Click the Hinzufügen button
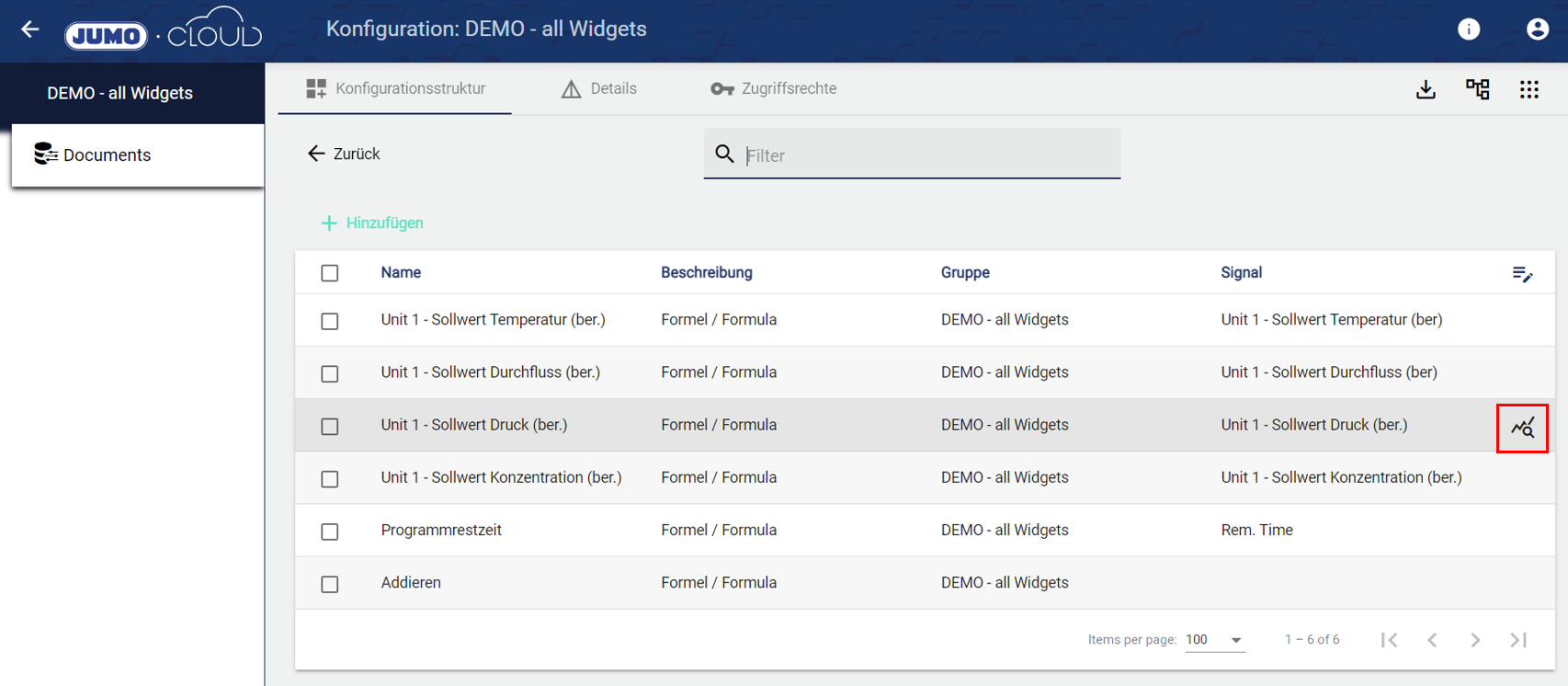The image size is (1568, 686). [372, 223]
